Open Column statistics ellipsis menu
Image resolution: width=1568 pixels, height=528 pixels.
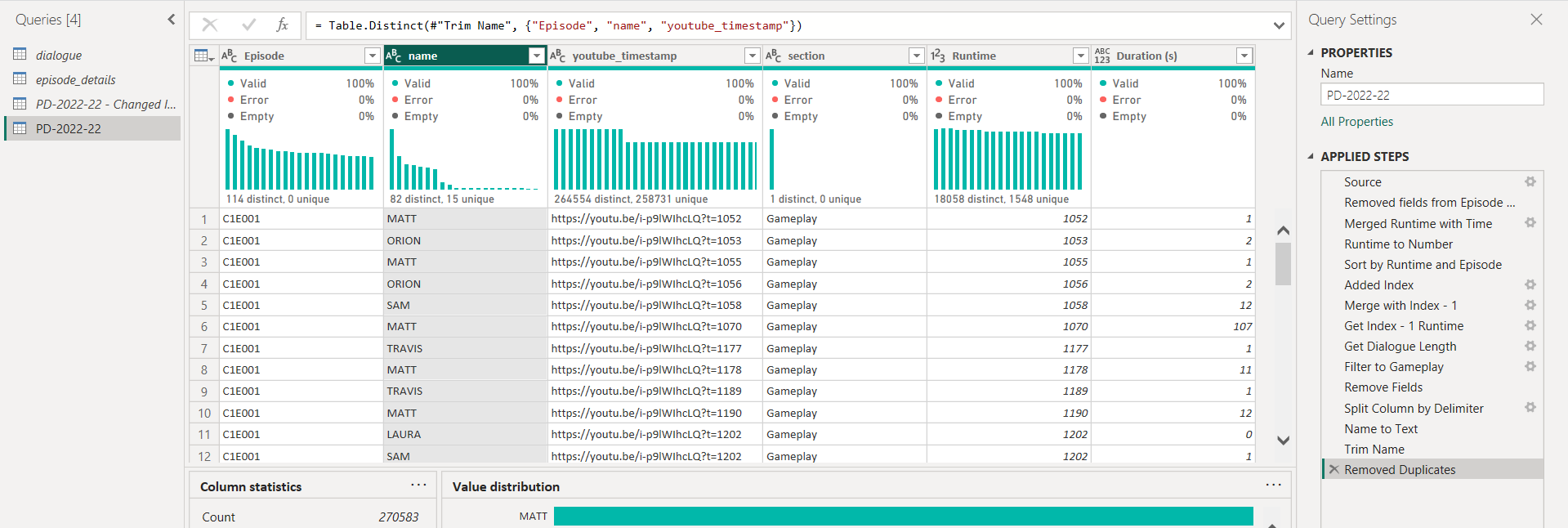click(418, 485)
